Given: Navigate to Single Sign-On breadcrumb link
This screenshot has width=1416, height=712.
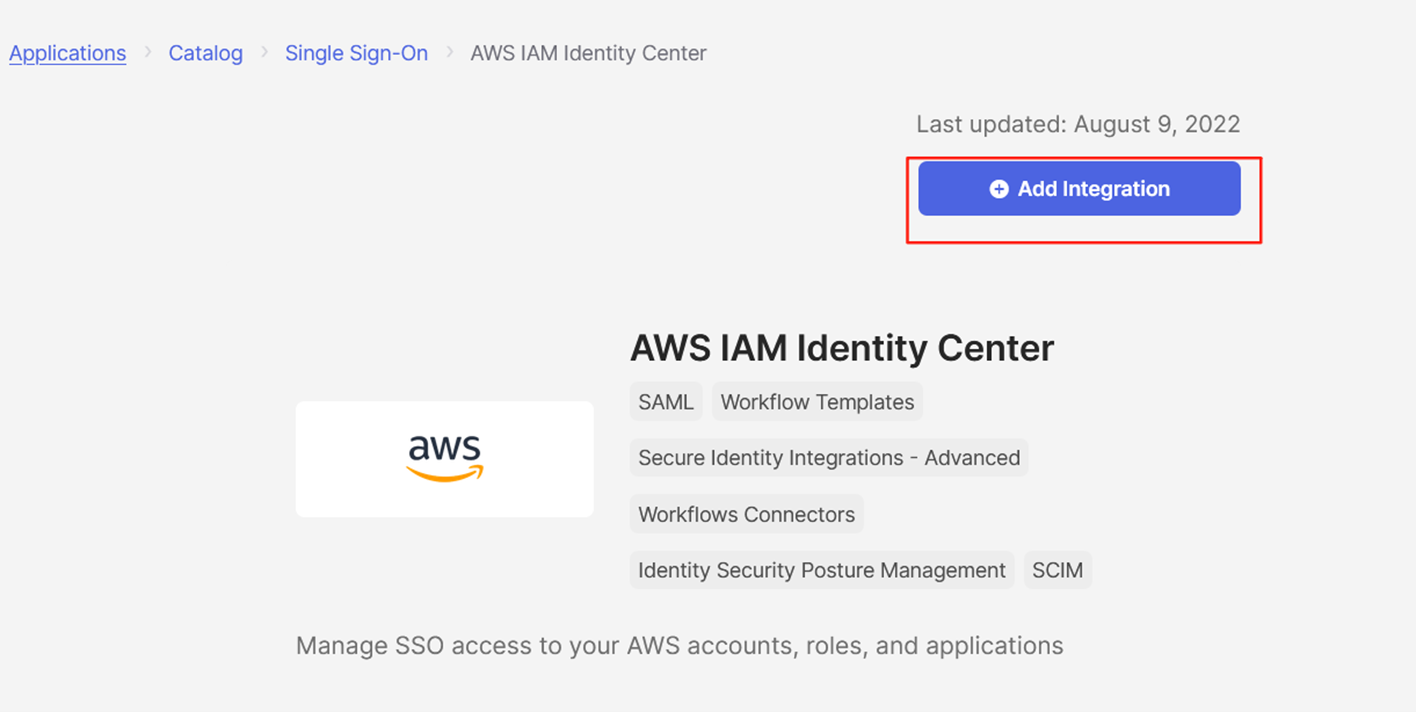Looking at the screenshot, I should [356, 53].
